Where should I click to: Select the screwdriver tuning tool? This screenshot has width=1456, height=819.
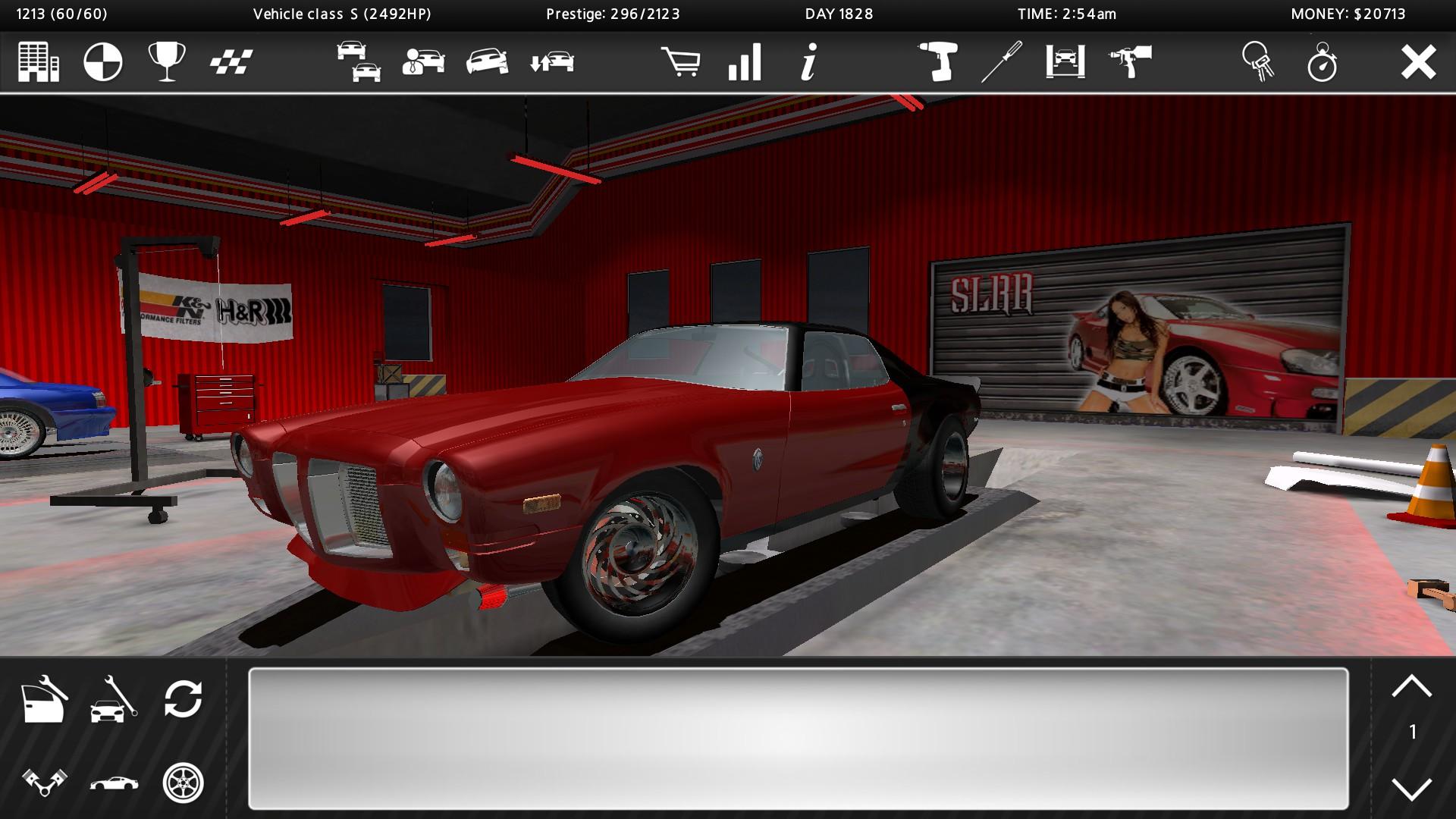[x=1002, y=61]
